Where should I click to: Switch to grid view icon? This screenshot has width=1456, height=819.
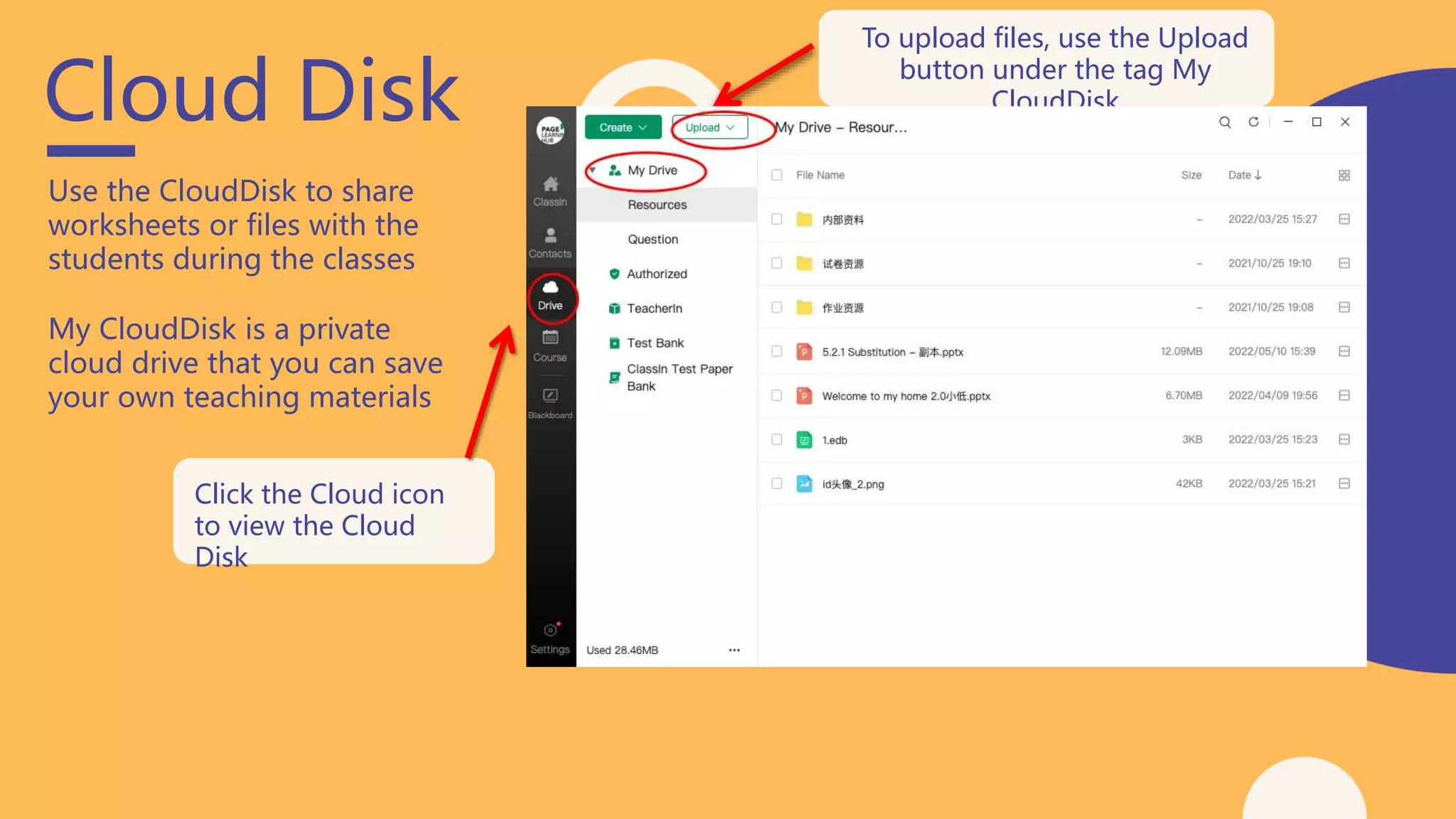[x=1344, y=176]
